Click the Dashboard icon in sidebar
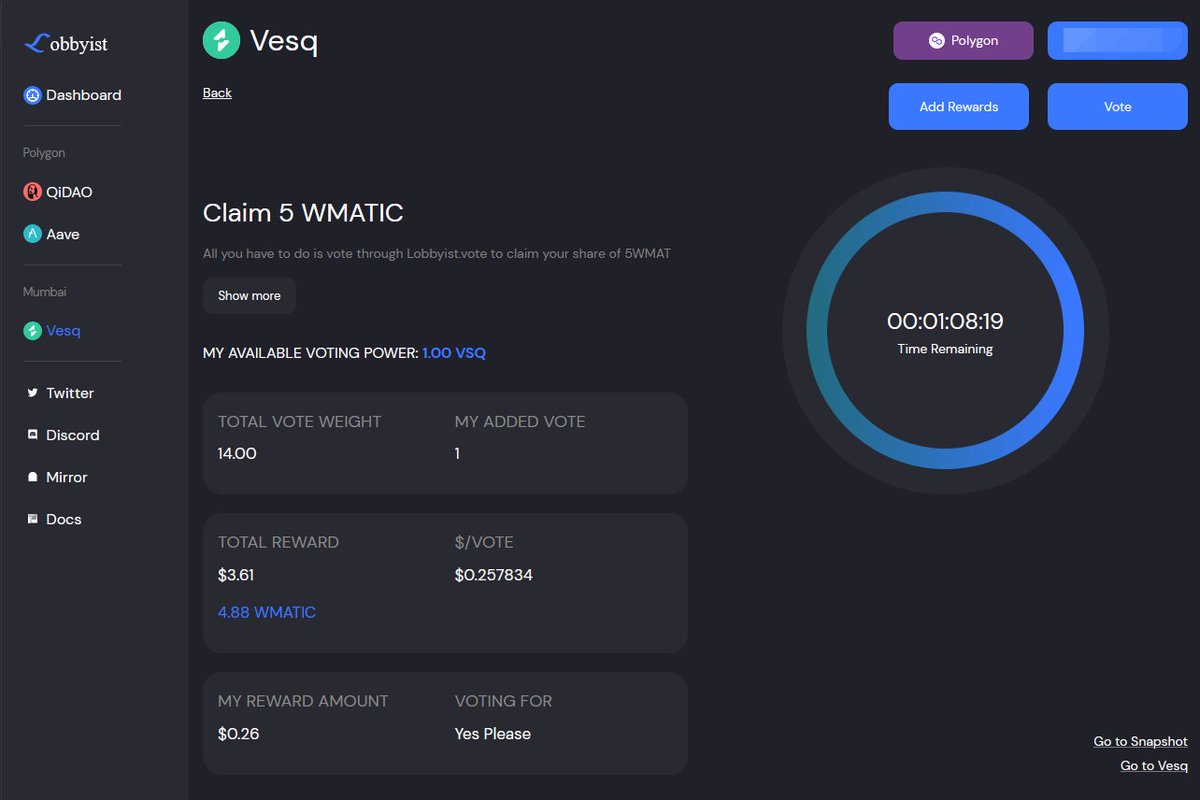This screenshot has height=800, width=1200. (x=32, y=95)
